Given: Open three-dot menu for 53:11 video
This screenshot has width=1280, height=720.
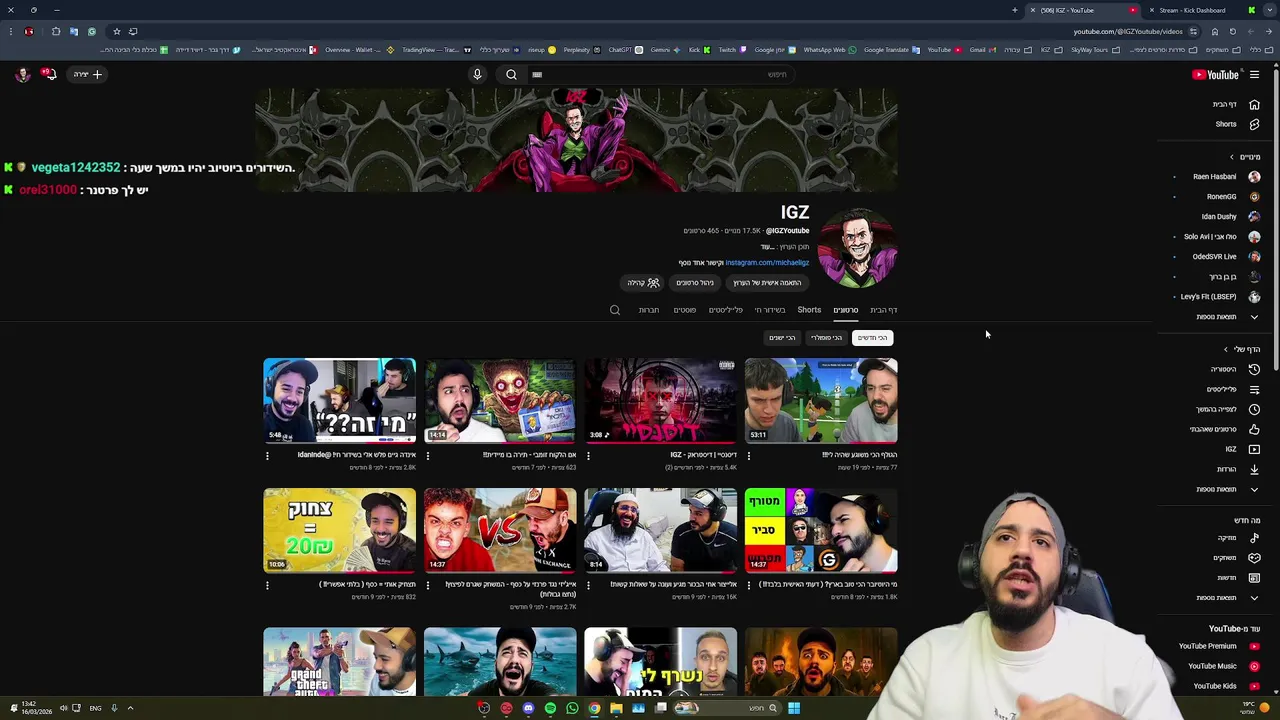Looking at the screenshot, I should tap(749, 456).
